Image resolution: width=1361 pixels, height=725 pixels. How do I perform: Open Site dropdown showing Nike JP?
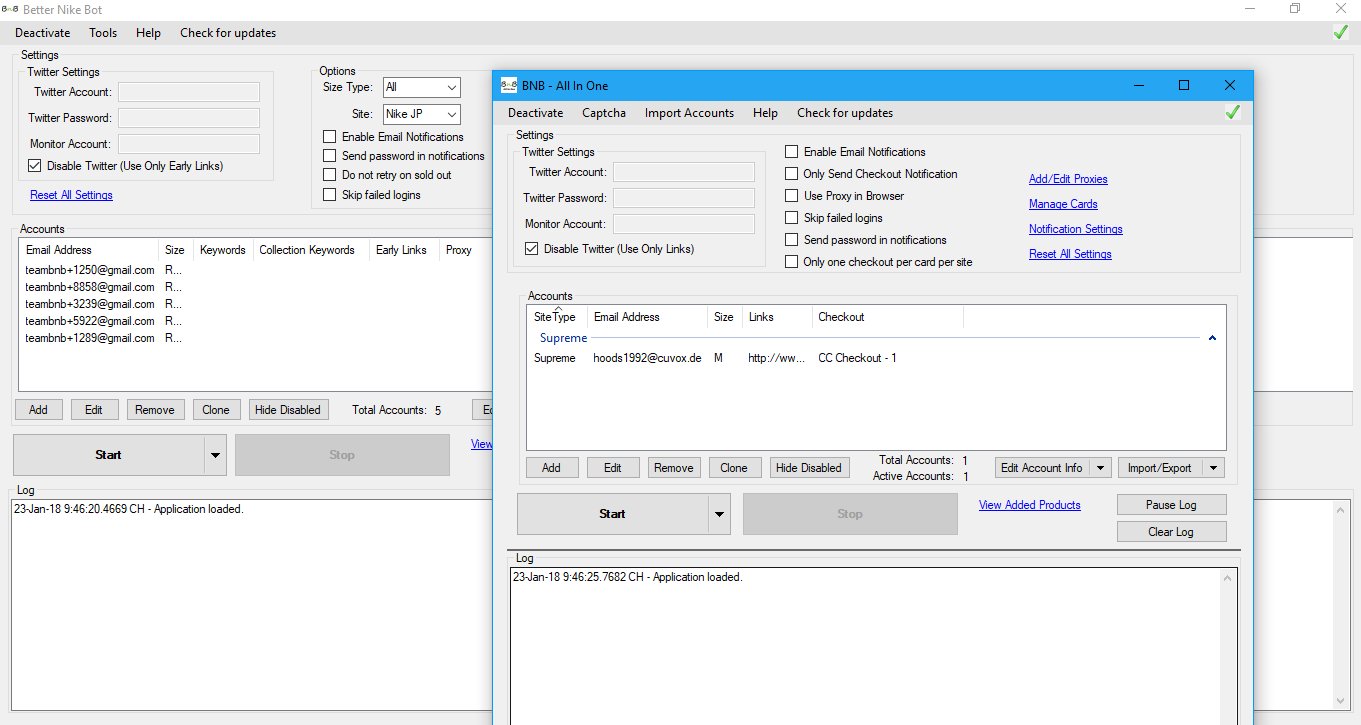[x=421, y=114]
